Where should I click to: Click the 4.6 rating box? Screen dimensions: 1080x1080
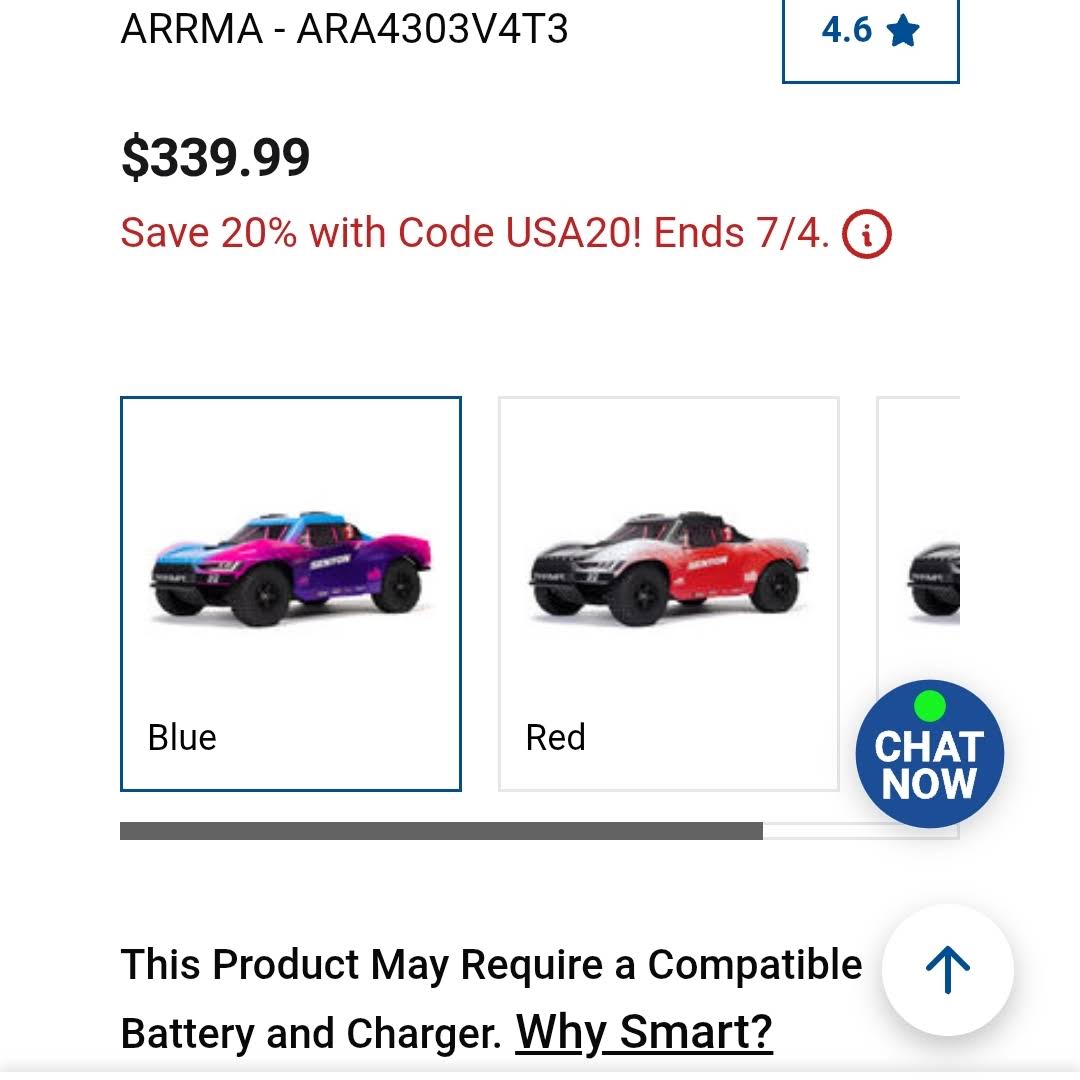pyautogui.click(x=871, y=38)
